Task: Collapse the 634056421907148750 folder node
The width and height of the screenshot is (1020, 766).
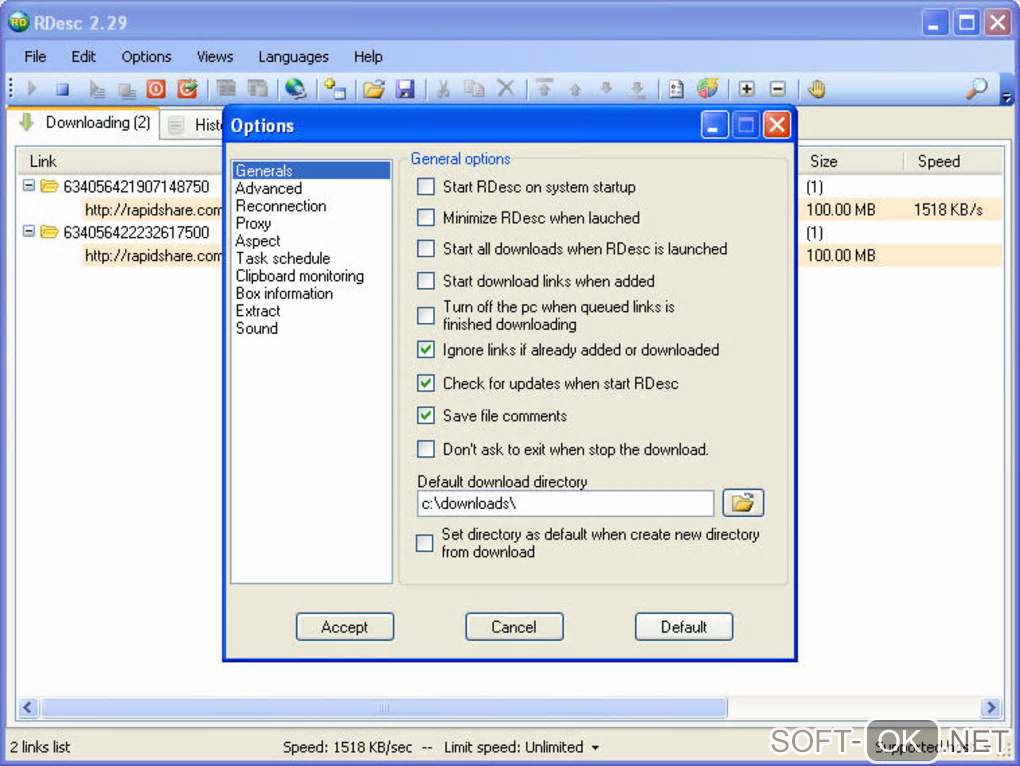Action: click(x=29, y=185)
